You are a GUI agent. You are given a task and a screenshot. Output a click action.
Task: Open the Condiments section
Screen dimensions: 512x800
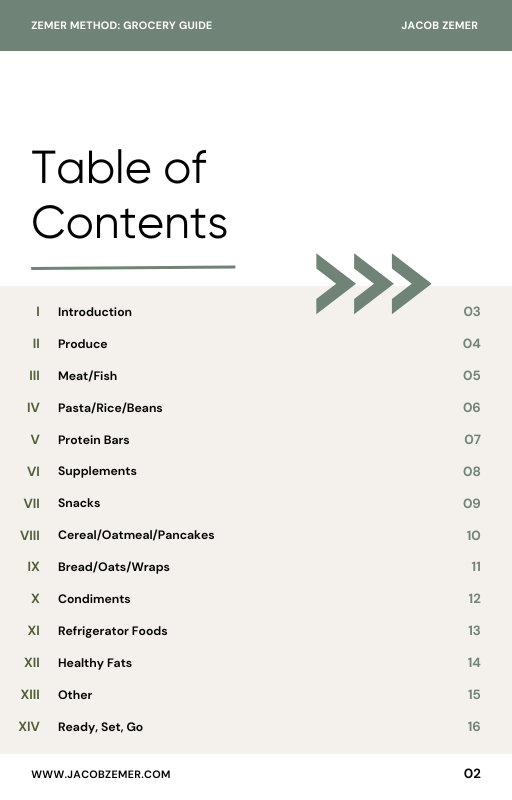(x=94, y=599)
